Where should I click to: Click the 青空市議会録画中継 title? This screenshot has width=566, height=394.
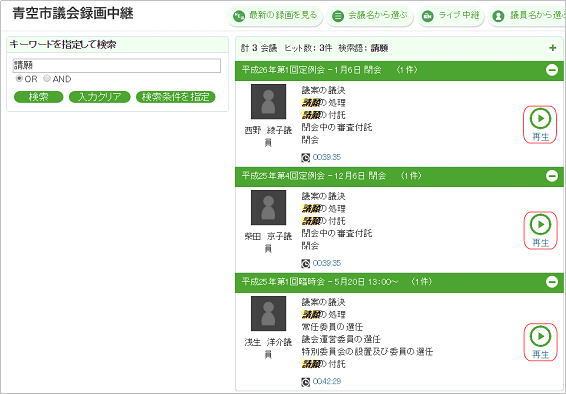coord(73,14)
